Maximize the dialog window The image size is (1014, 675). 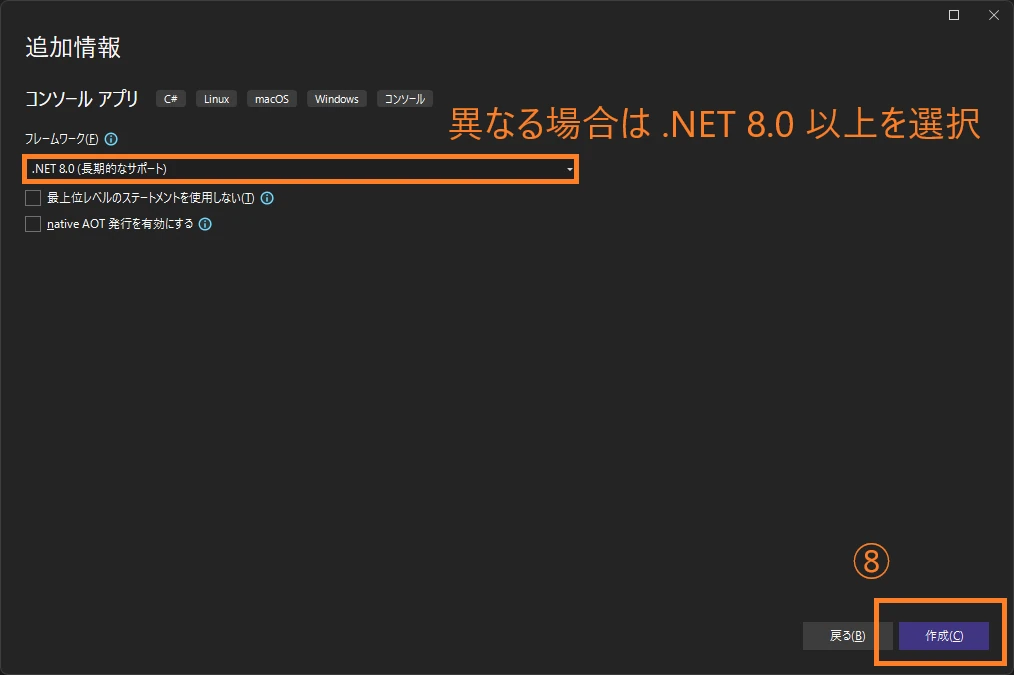pyautogui.click(x=954, y=15)
